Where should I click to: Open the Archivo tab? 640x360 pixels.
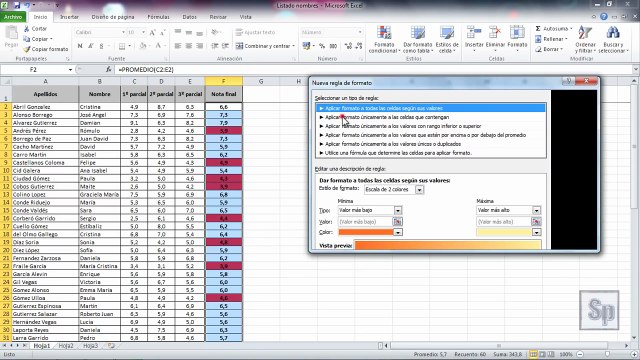click(x=13, y=17)
